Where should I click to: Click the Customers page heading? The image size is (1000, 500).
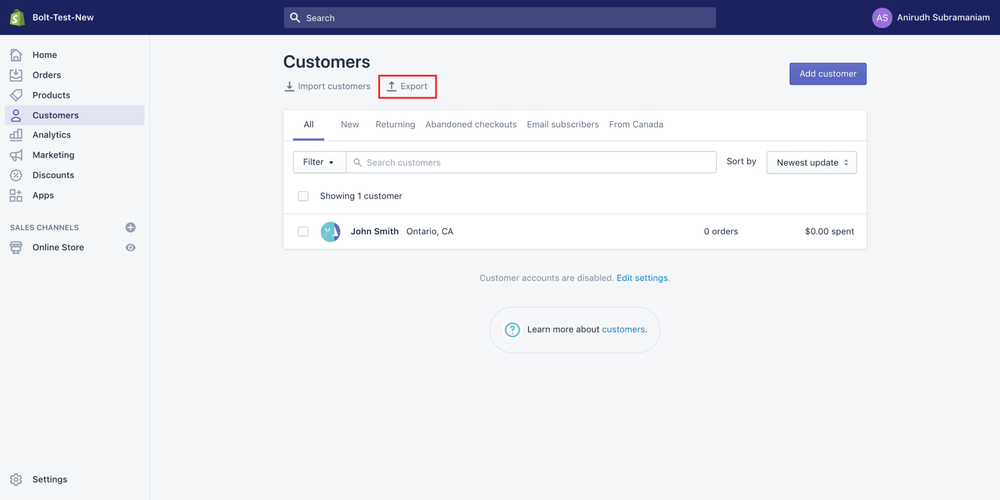coord(327,62)
